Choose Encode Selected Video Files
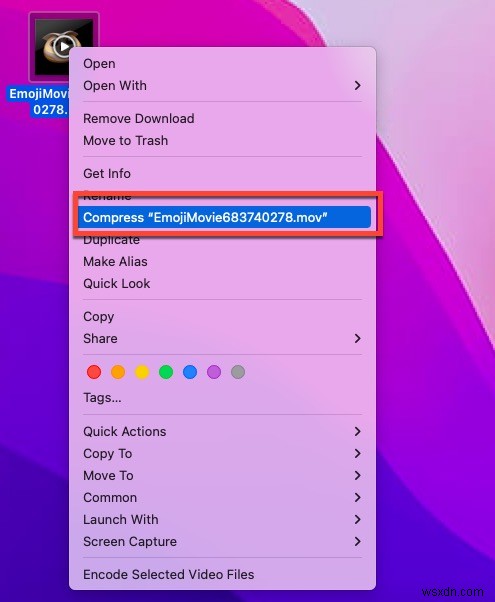This screenshot has height=602, width=495. click(x=222, y=574)
